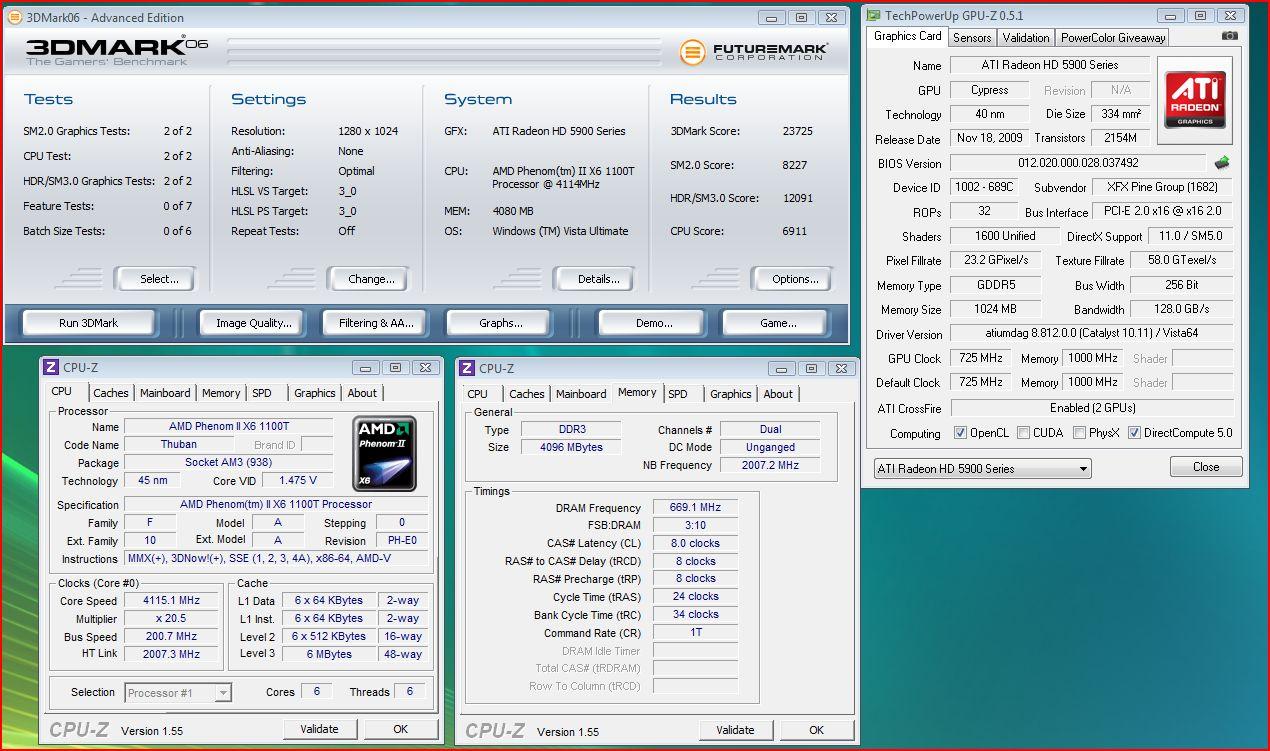Image resolution: width=1270 pixels, height=751 pixels.
Task: Click the CAS# Latency value 8.0 clocks
Action: tap(696, 543)
